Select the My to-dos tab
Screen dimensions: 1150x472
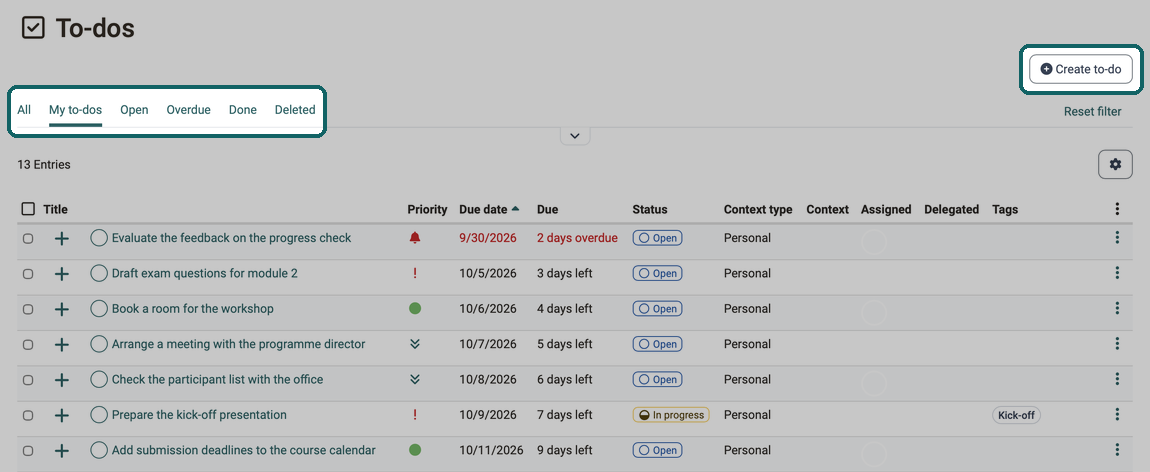[x=76, y=110]
